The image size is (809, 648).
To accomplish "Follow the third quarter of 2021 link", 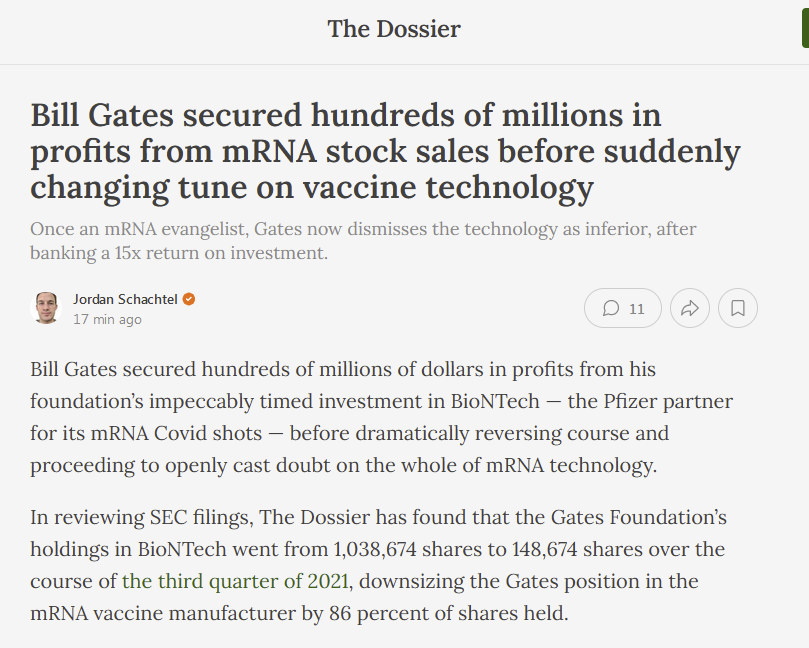I will point(235,581).
